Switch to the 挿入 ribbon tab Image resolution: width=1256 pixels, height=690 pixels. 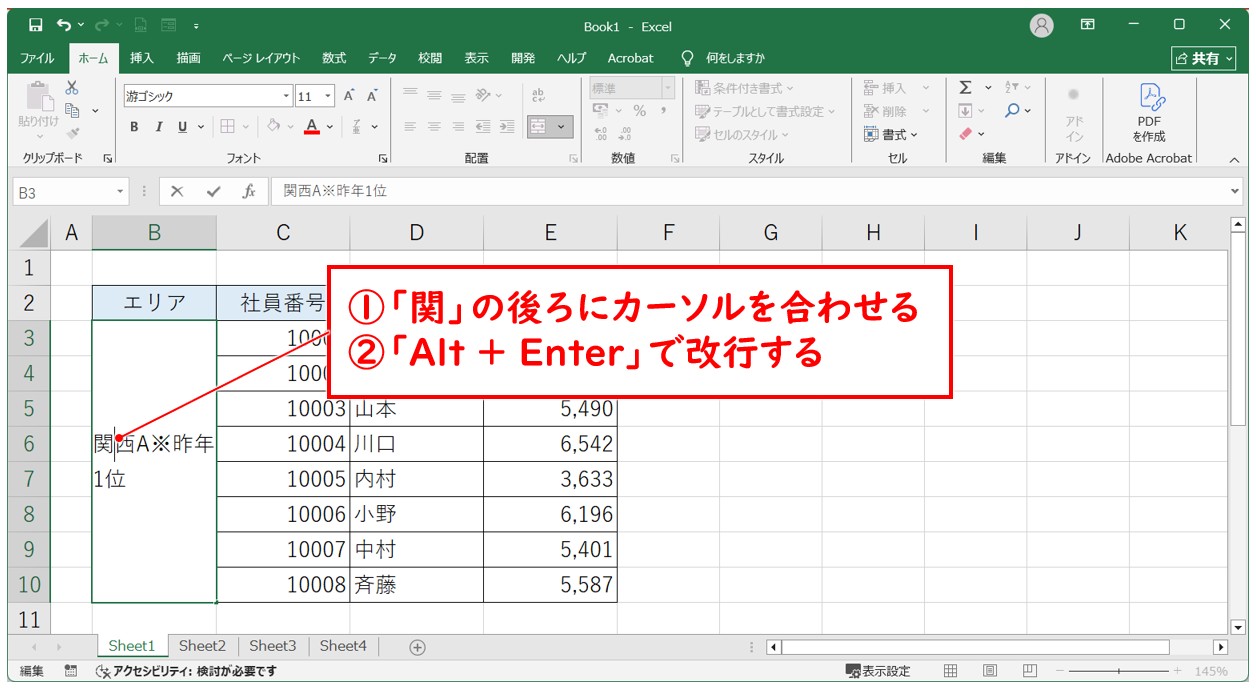(x=142, y=58)
